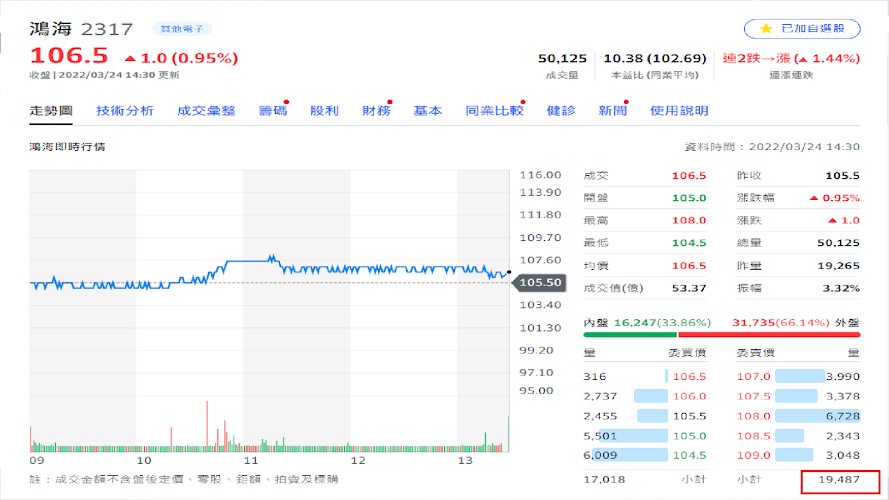Click the red 外盤 portion of ratio bar
The width and height of the screenshot is (889, 500).
pyautogui.click(x=769, y=335)
